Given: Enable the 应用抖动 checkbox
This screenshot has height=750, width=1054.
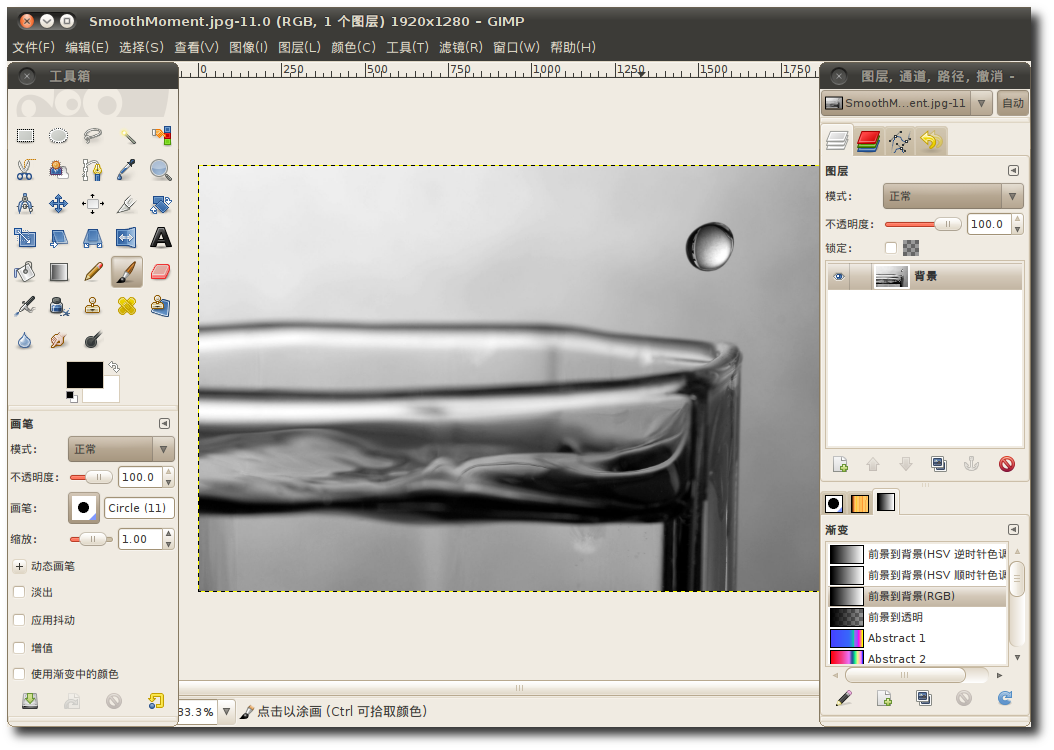Looking at the screenshot, I should point(19,620).
